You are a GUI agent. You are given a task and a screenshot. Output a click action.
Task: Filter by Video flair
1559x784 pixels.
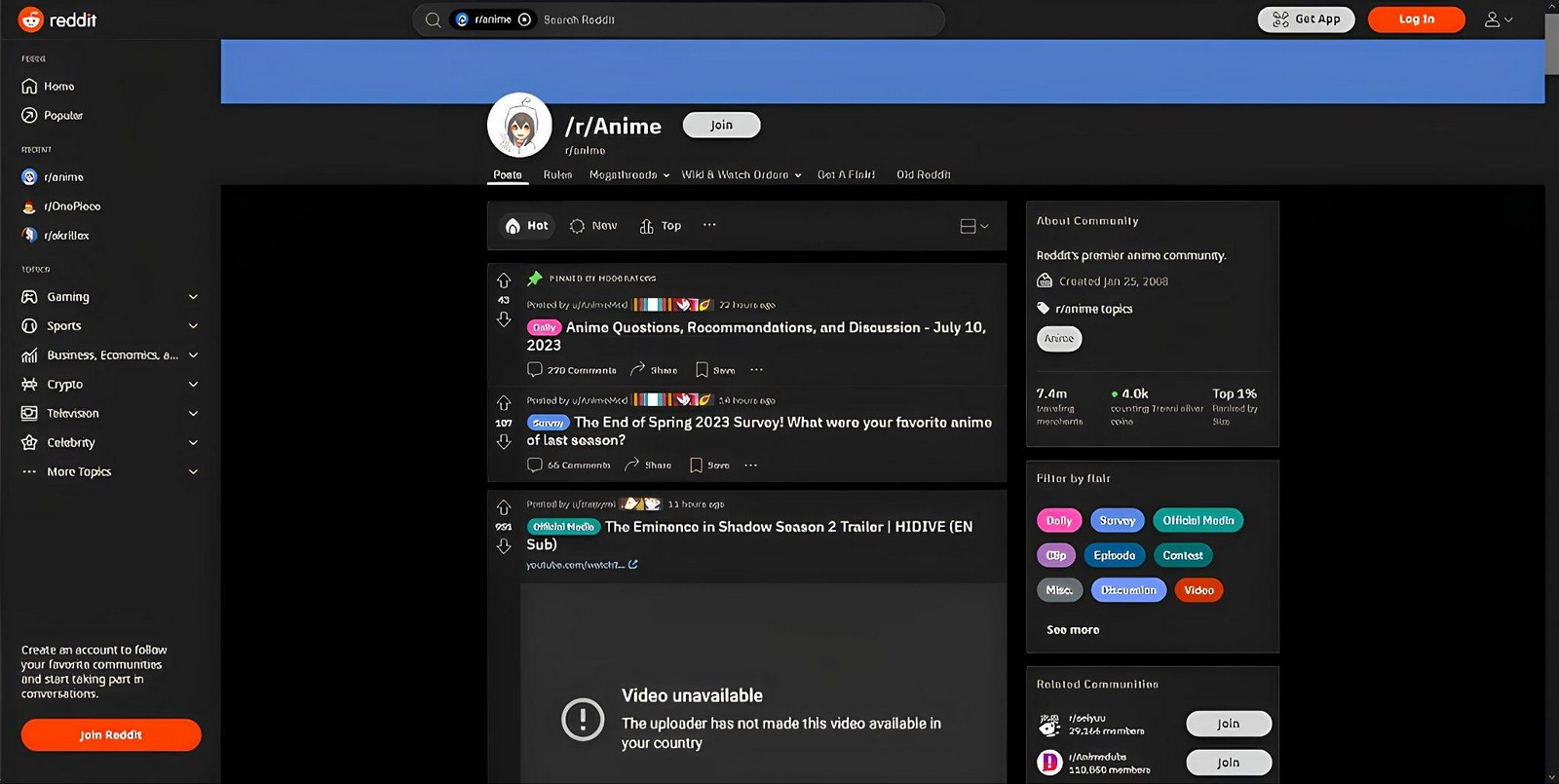coord(1198,590)
